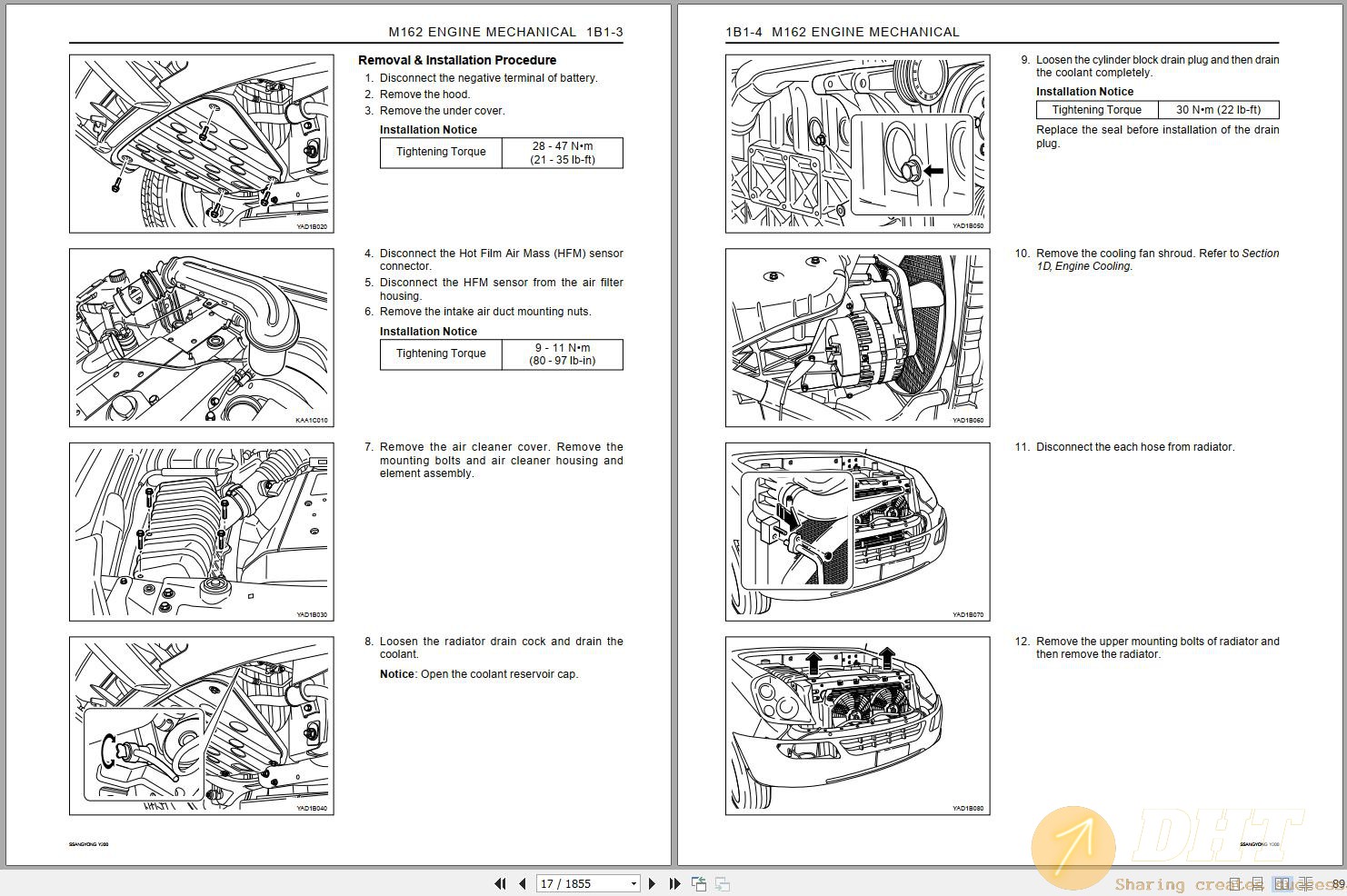The height and width of the screenshot is (896, 1347).
Task: Click the under cover figure YAD1B020
Action: [x=202, y=144]
